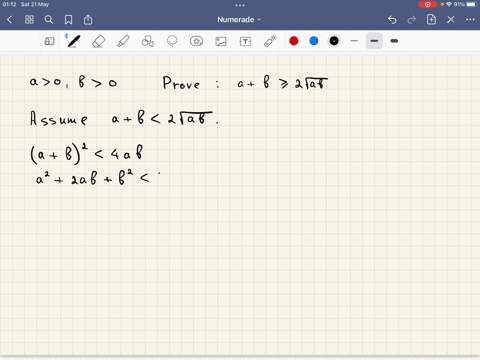Choose the medium stroke width
The image size is (480, 360).
(x=374, y=41)
